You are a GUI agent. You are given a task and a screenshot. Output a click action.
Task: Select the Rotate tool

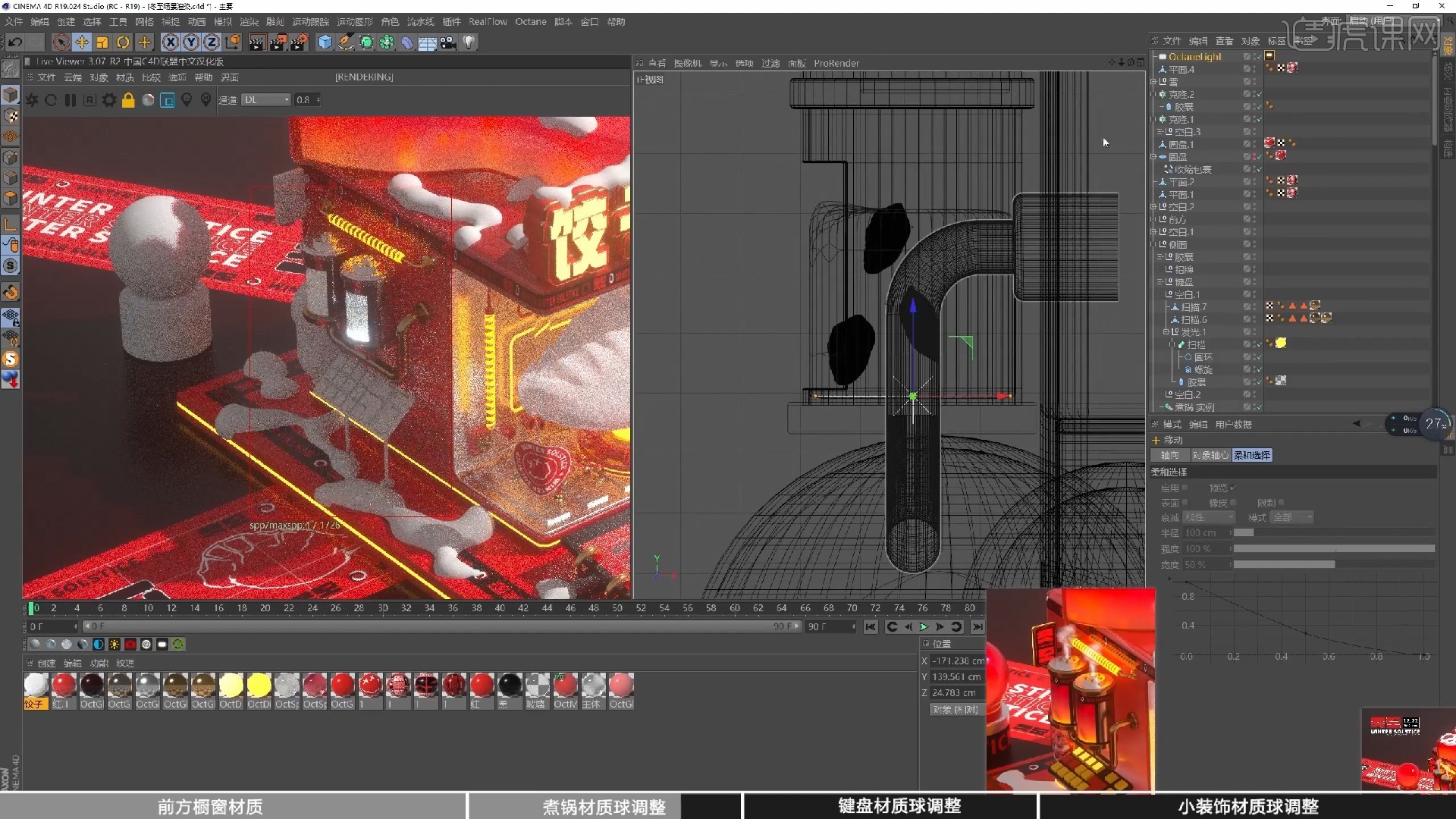(123, 42)
